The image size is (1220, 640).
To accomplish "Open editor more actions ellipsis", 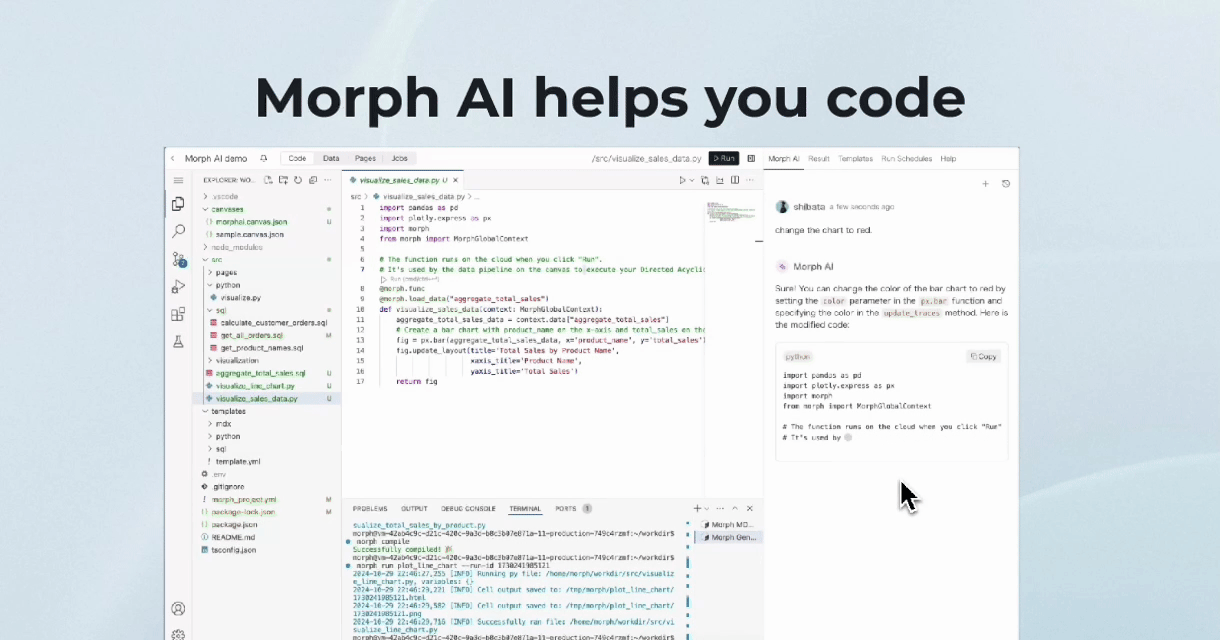I will [751, 180].
